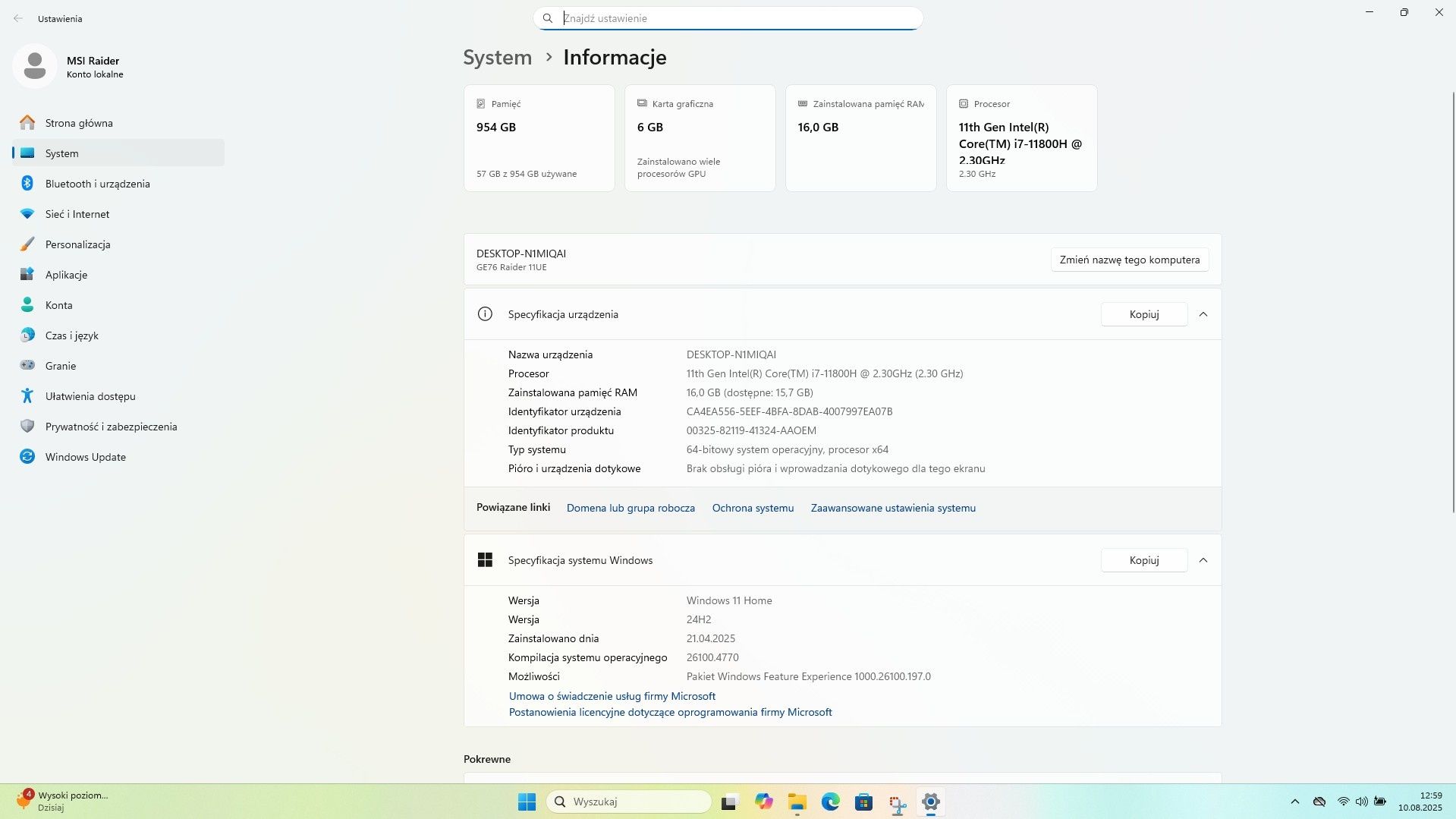The image size is (1456, 819).
Task: Navigate to System in the breadcrumb
Action: 498,58
